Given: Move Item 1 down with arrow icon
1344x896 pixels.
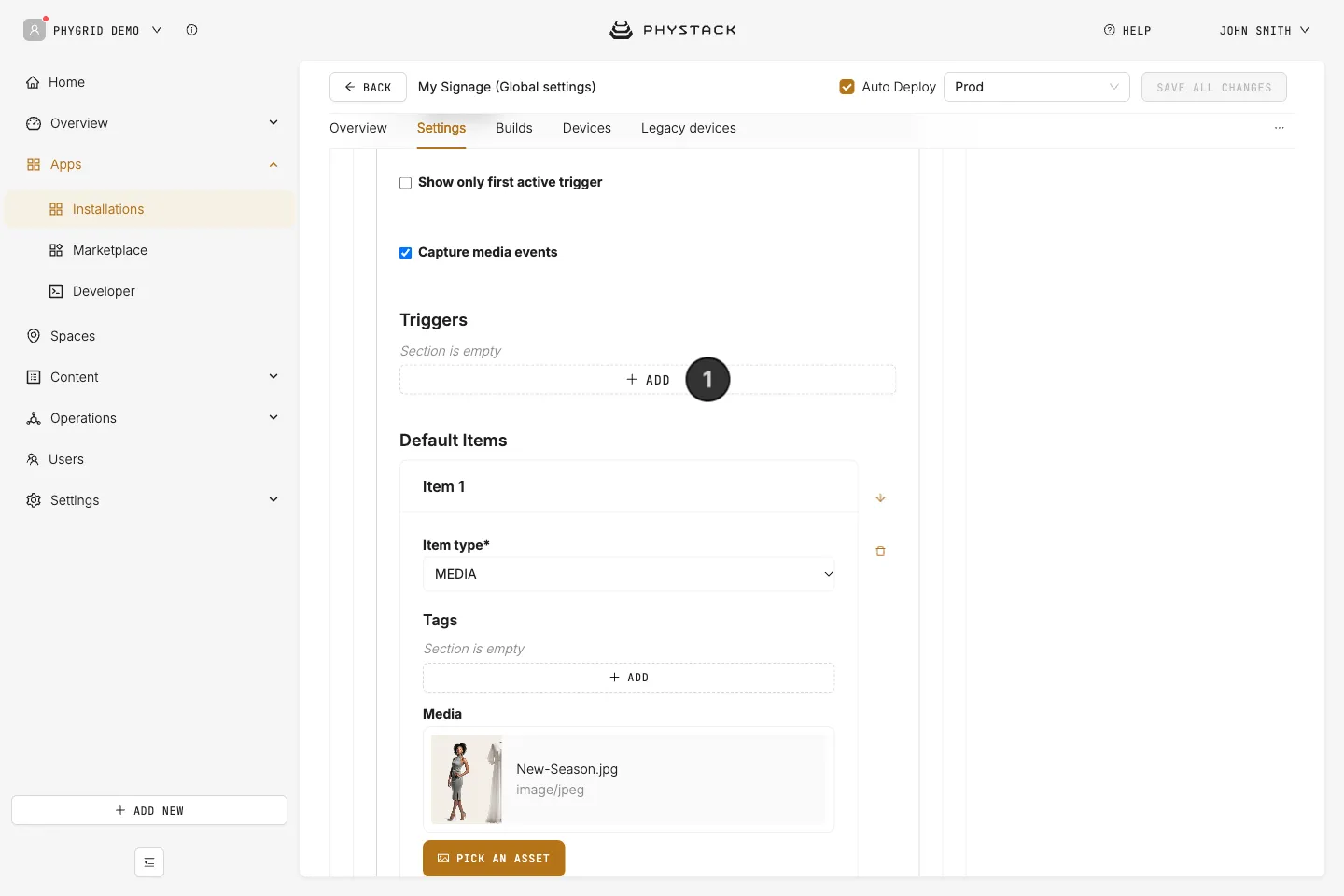Looking at the screenshot, I should tap(880, 498).
